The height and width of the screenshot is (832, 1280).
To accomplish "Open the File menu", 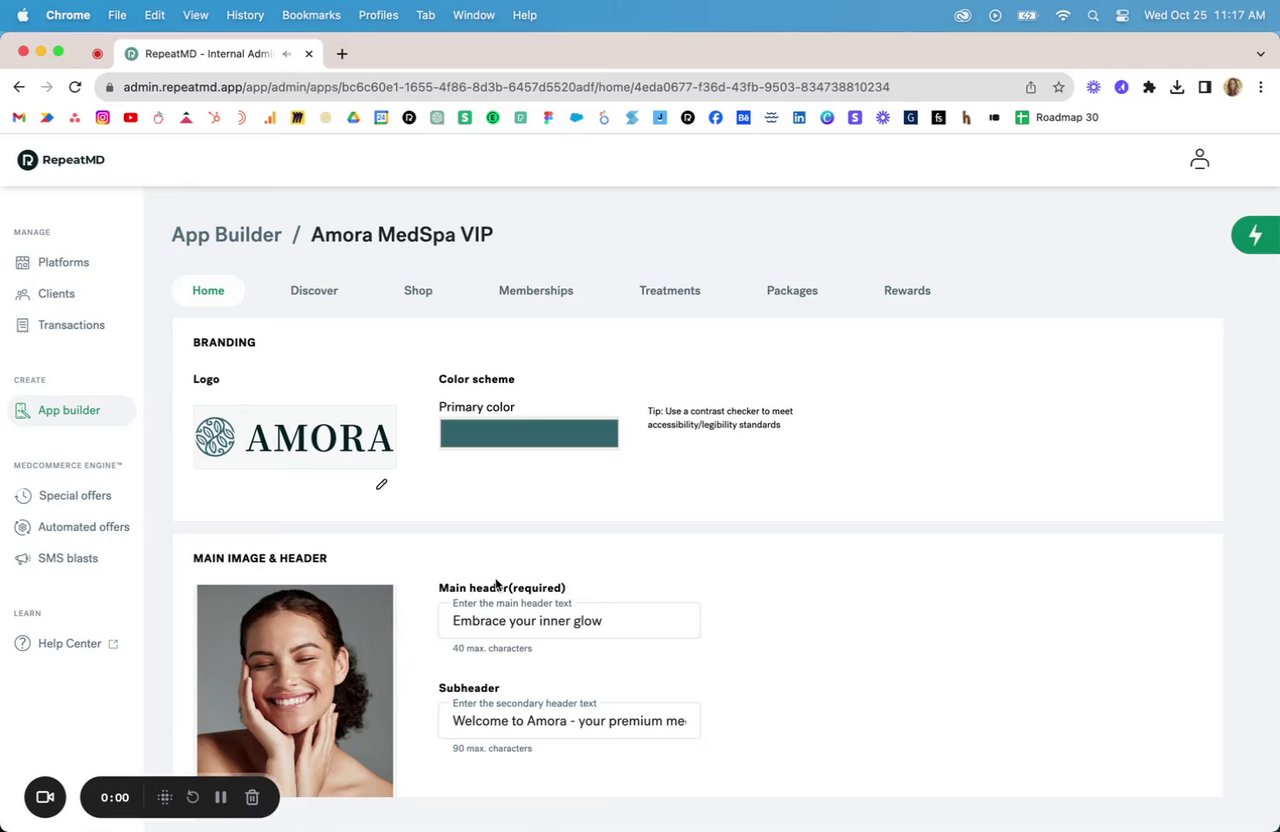I will 117,15.
